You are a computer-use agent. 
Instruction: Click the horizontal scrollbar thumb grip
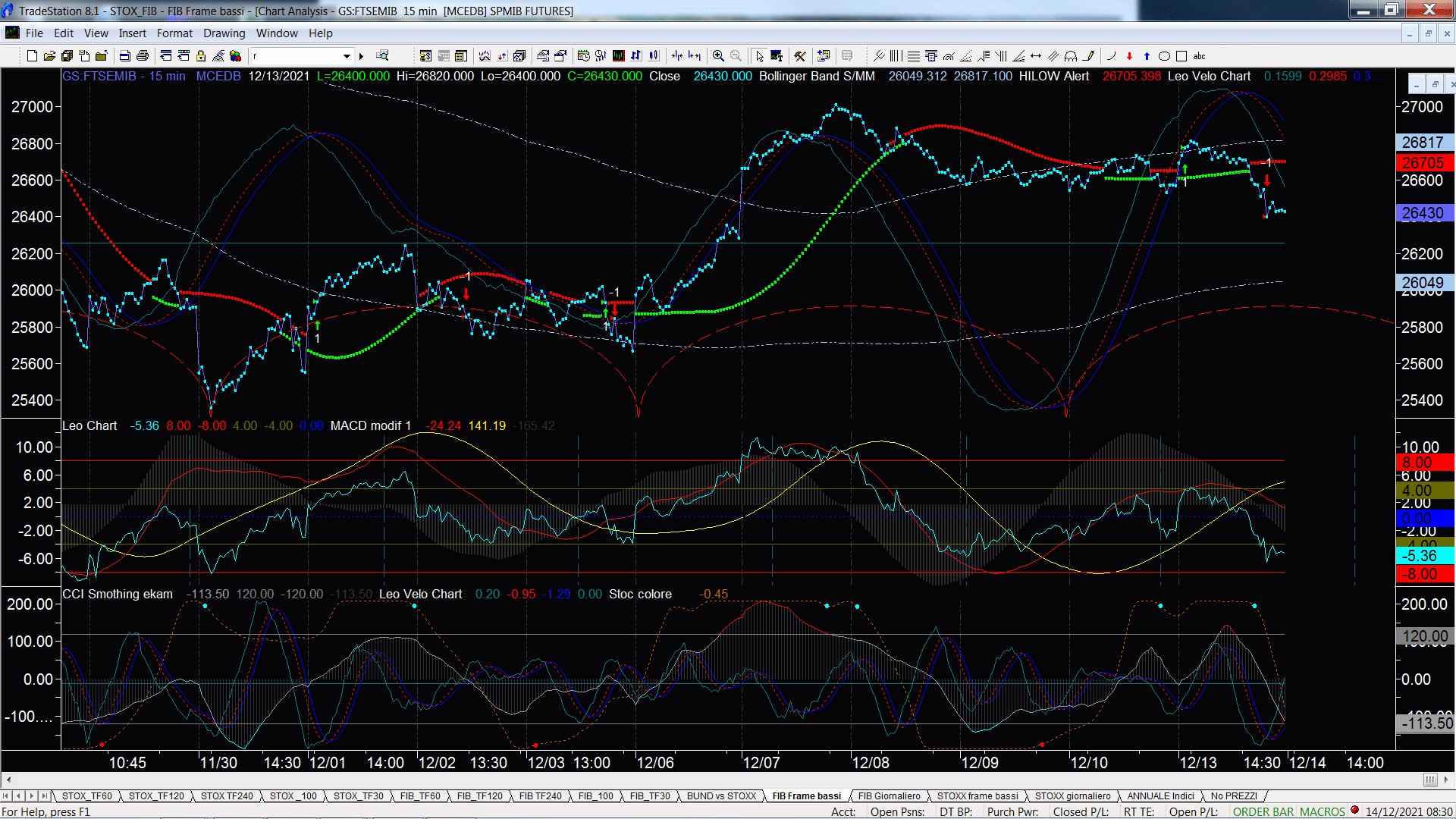pos(1430,780)
